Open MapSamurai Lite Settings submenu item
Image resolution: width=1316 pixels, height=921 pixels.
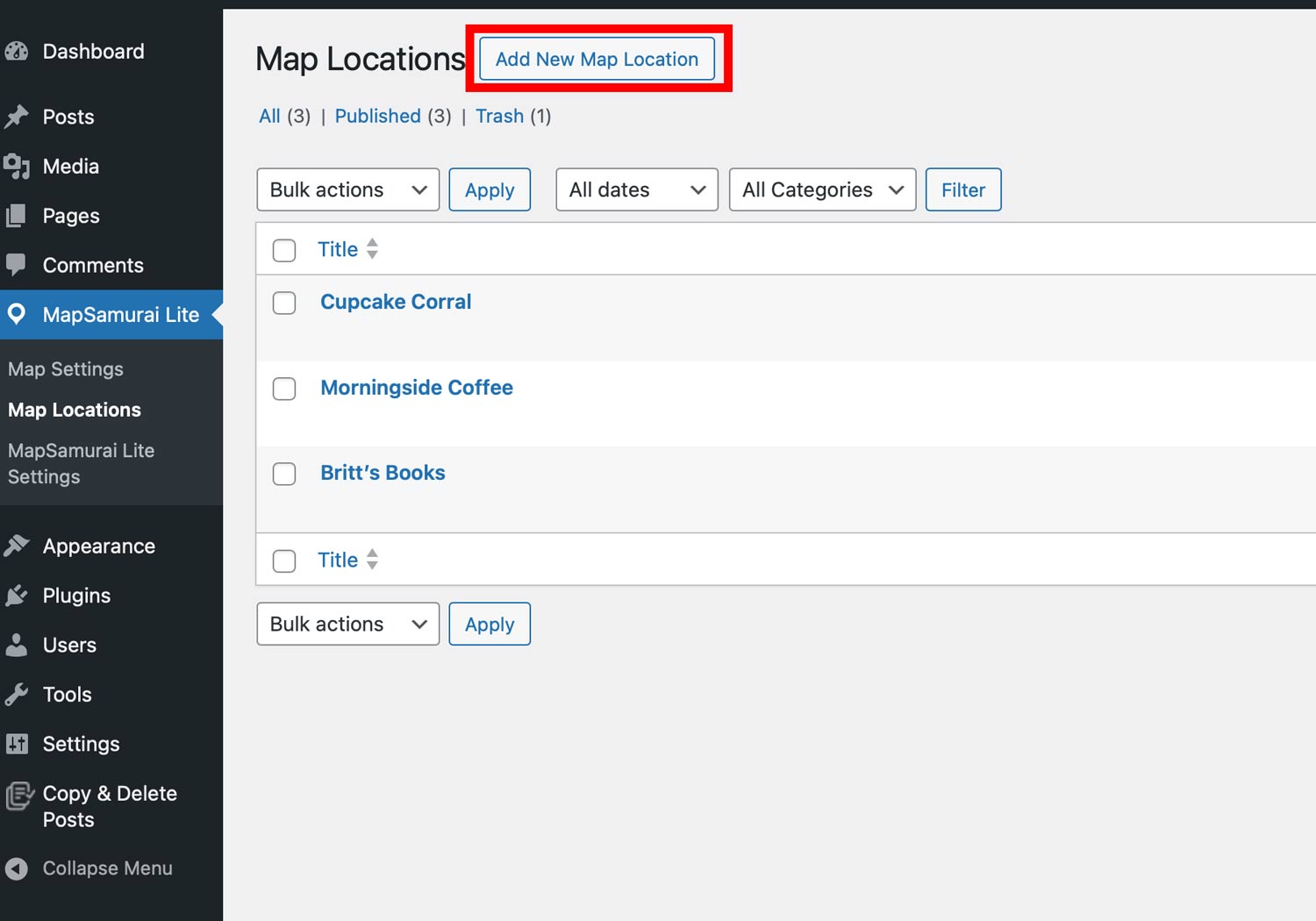click(81, 463)
